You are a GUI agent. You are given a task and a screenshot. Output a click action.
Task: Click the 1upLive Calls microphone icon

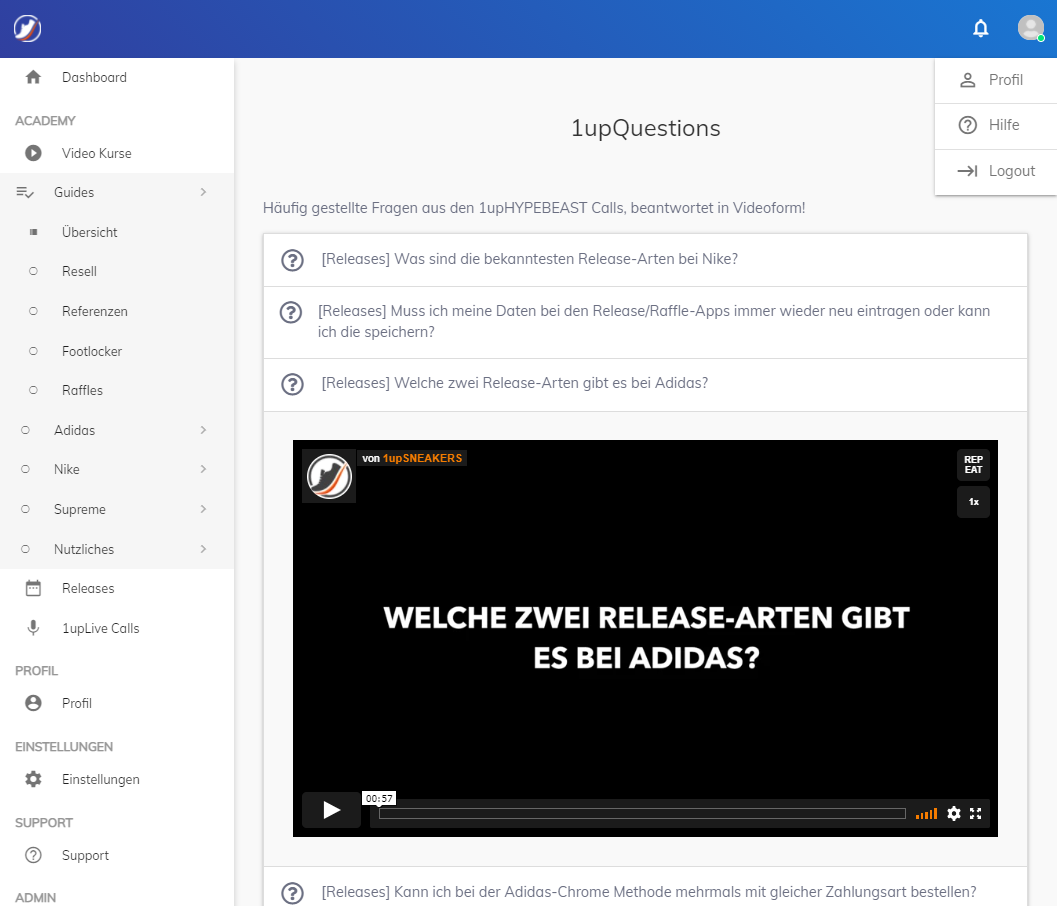pos(33,628)
